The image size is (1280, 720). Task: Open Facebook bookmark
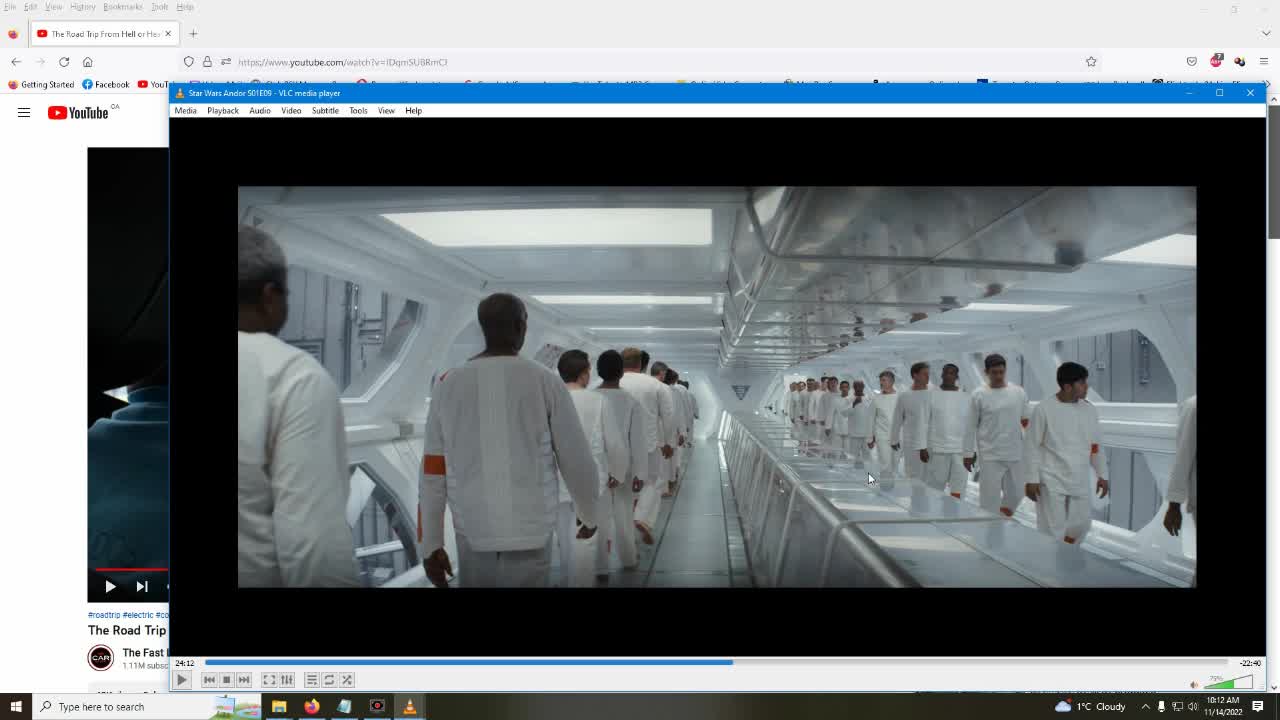[106, 85]
